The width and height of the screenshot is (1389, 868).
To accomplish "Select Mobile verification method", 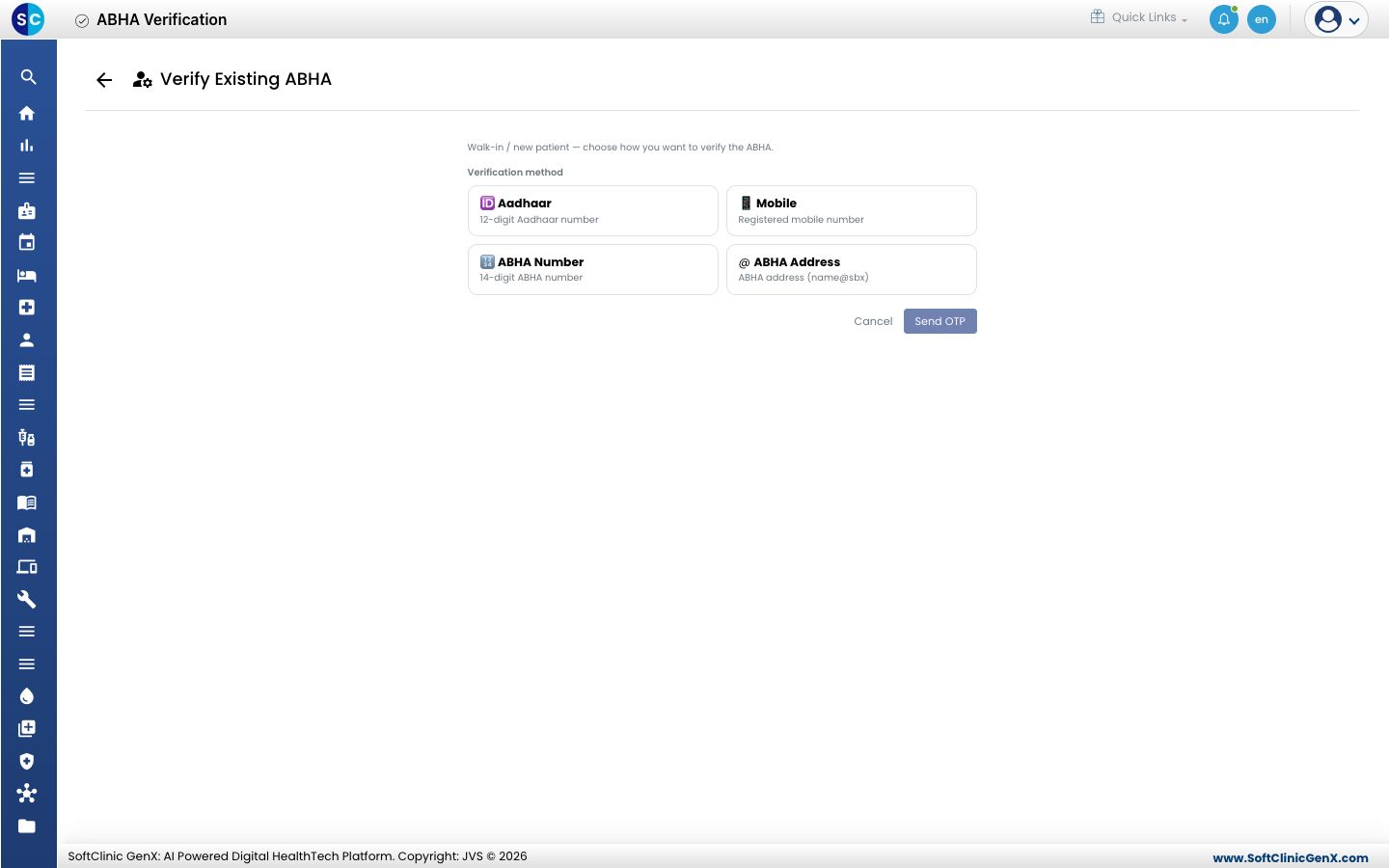I will 852,210.
